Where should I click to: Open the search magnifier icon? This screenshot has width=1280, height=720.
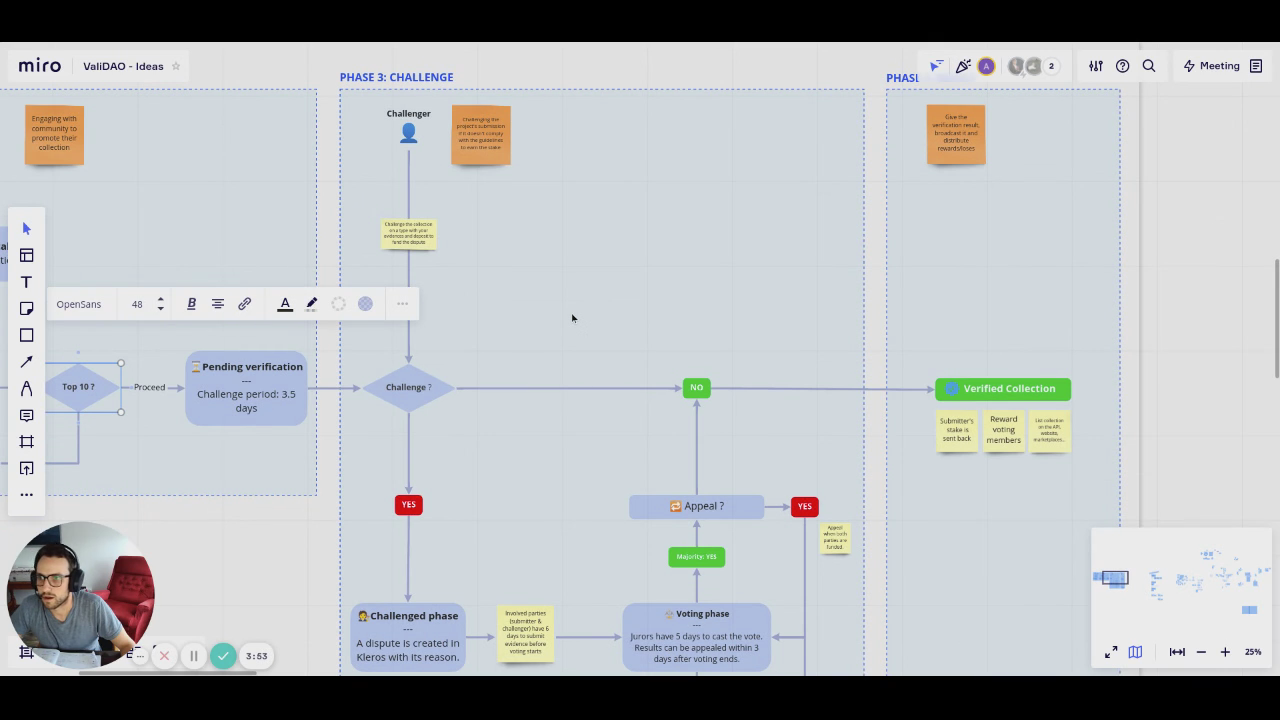click(1149, 66)
